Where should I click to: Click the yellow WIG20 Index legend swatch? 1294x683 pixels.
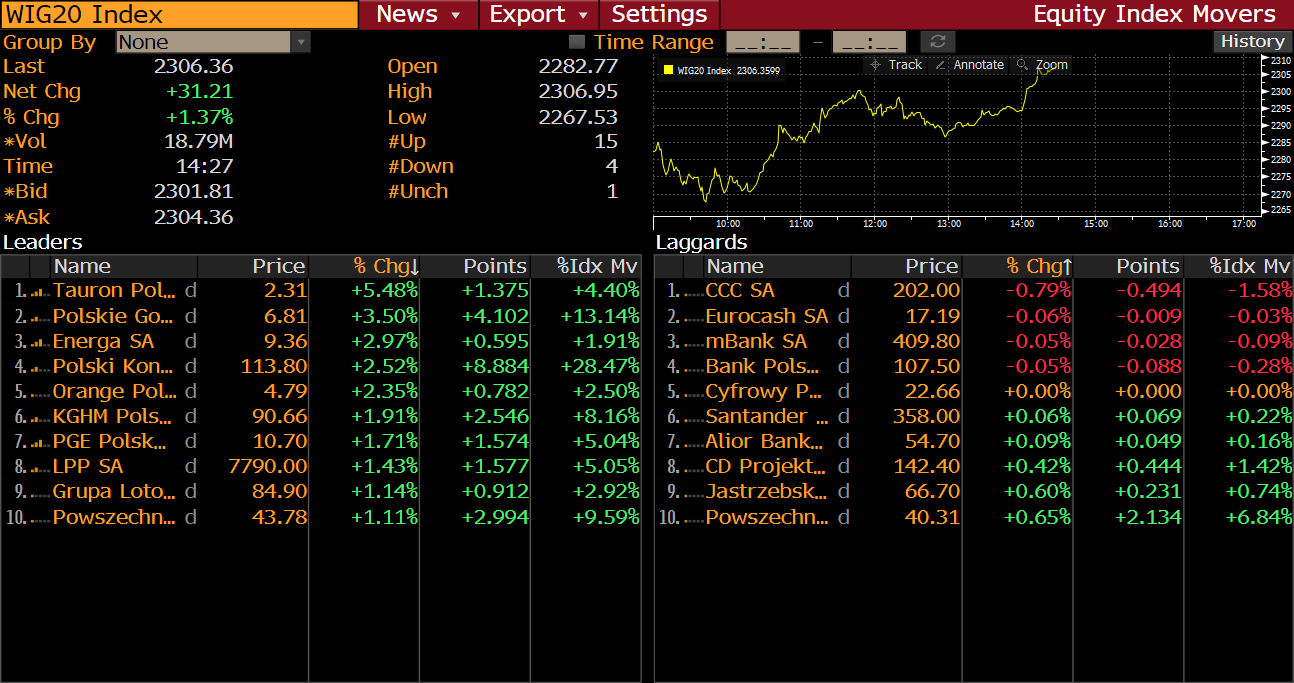[668, 70]
